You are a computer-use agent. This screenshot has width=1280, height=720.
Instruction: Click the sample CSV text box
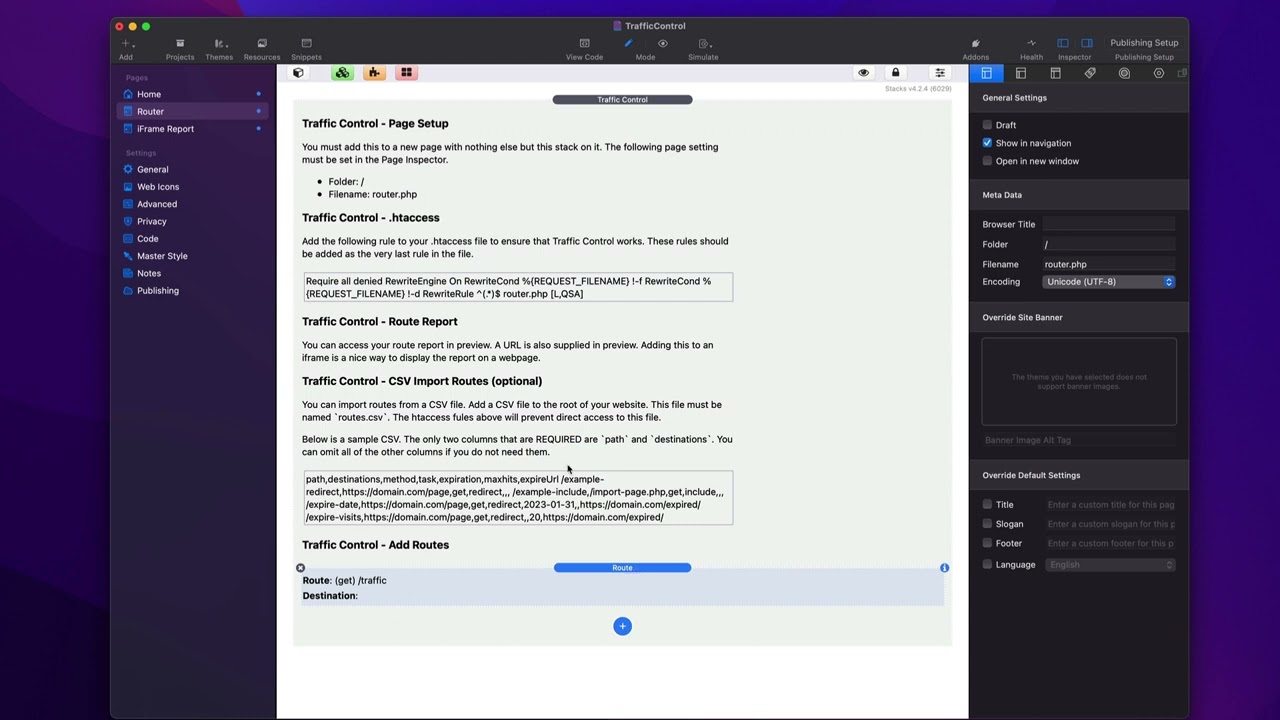[x=518, y=498]
